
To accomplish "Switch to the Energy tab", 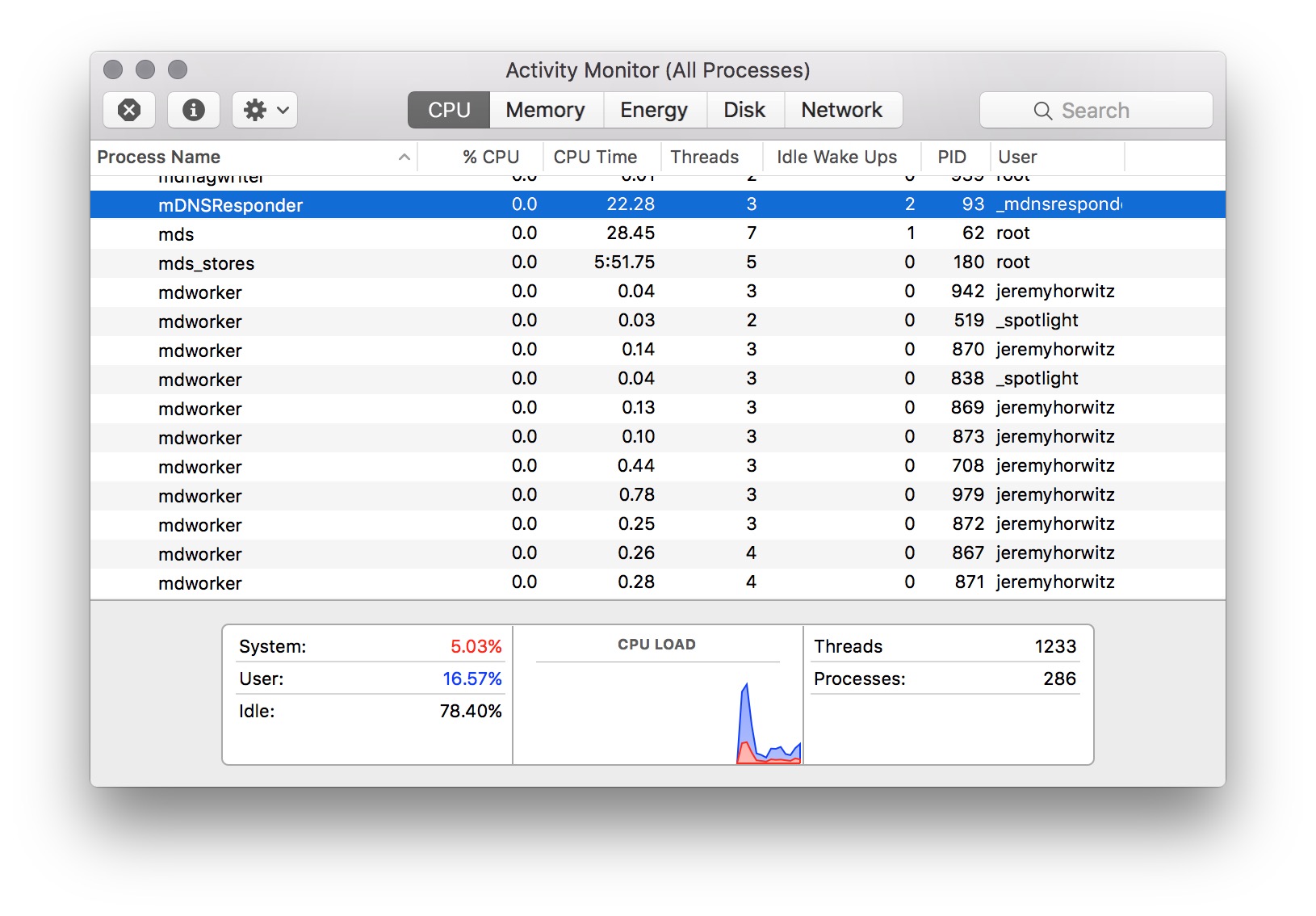I will [653, 110].
